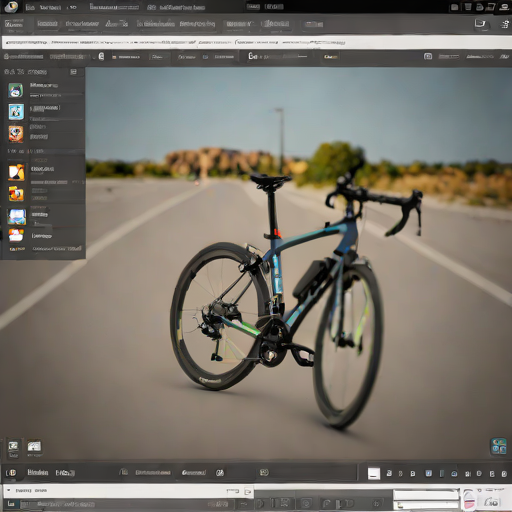The height and width of the screenshot is (512, 512).
Task: Open the teal four-square icon over the photo
Action: [x=499, y=447]
